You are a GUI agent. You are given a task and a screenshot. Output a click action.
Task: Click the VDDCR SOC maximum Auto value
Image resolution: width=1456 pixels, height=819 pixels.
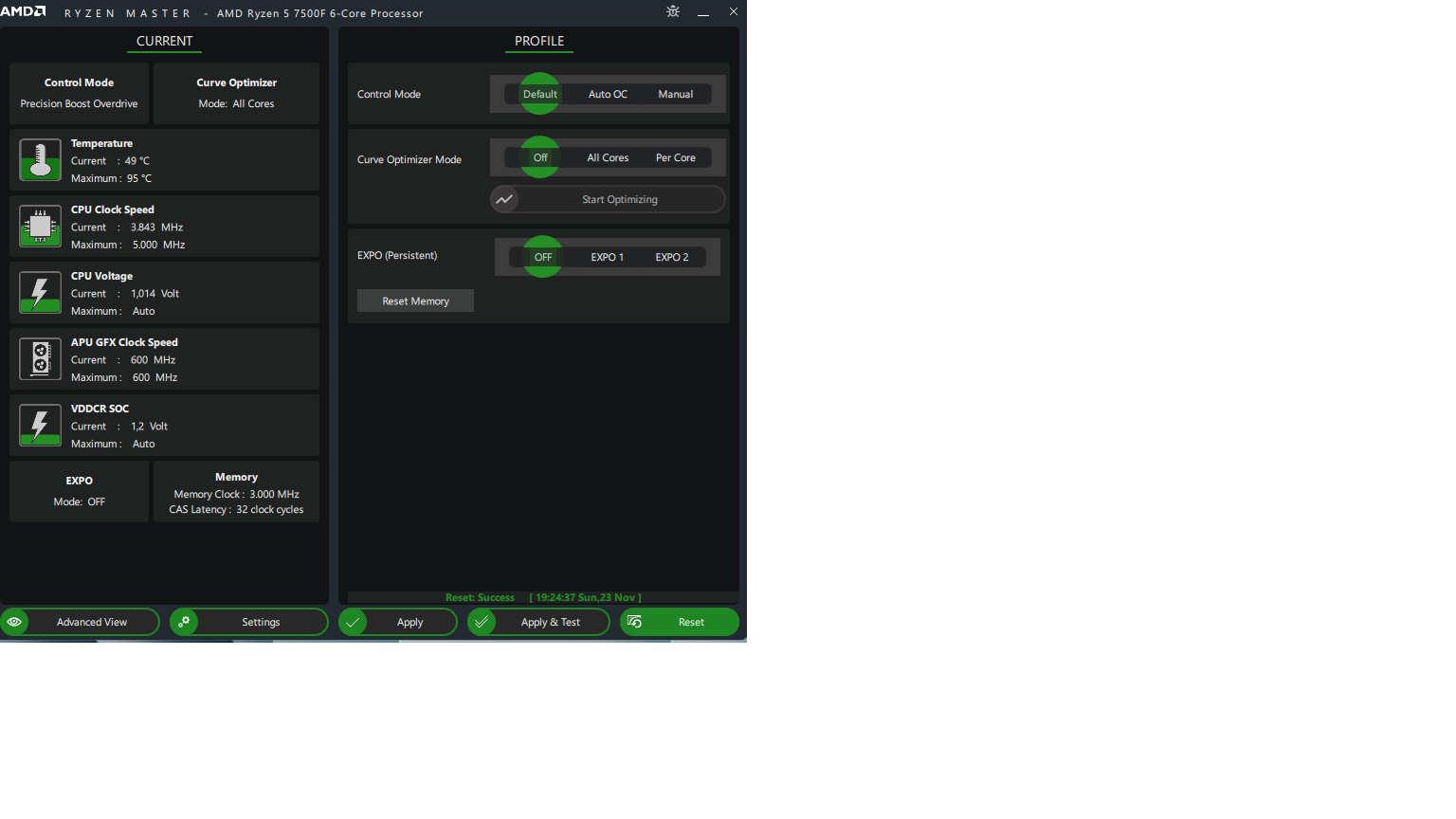(x=144, y=444)
